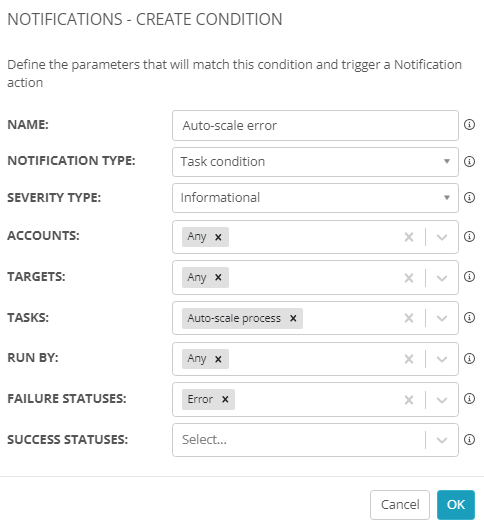Viewport: 484px width, 527px height.
Task: Remove the Error tag from Failure Statuses
Action: (x=225, y=399)
